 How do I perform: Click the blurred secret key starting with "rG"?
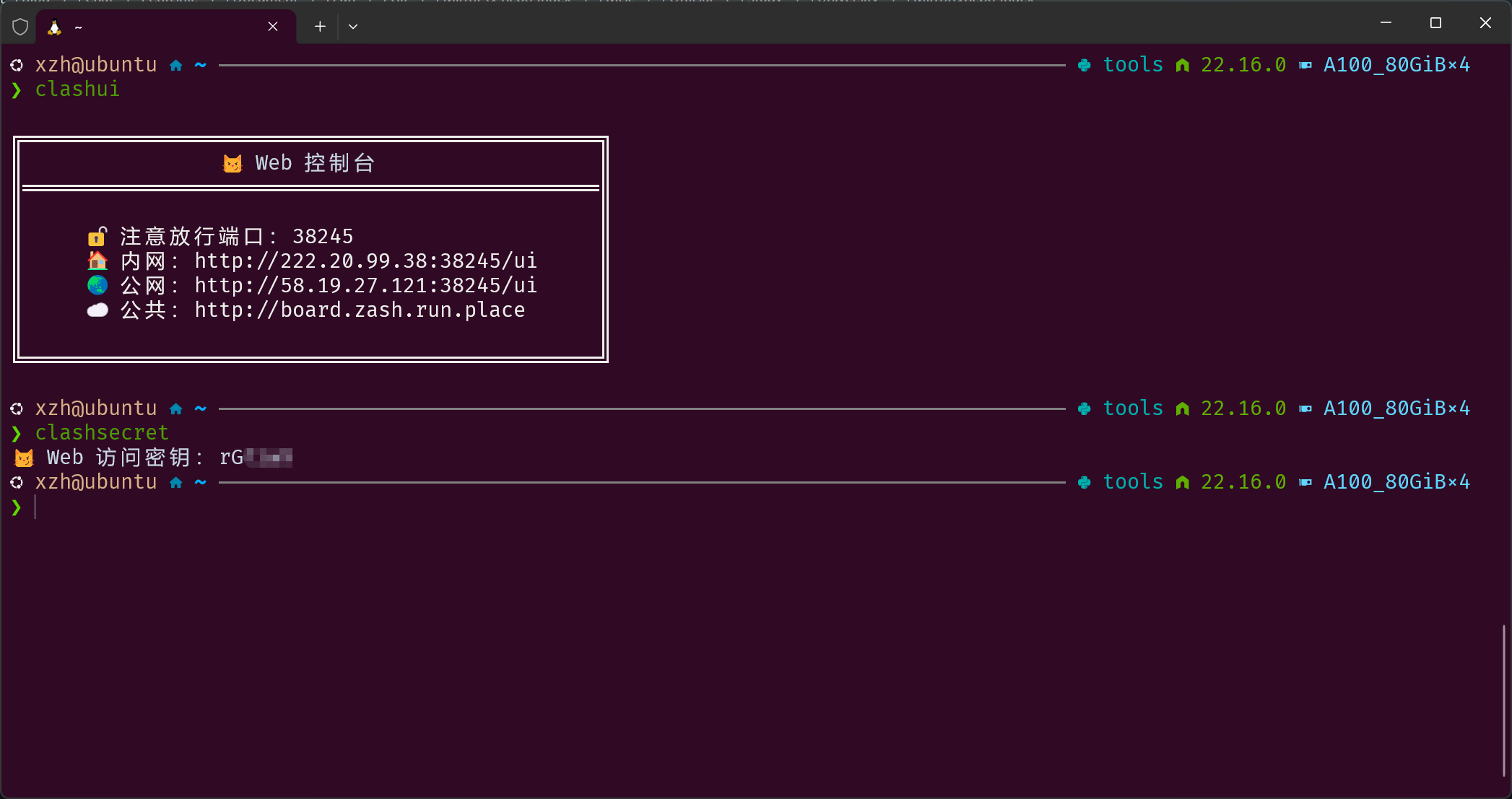(x=256, y=458)
